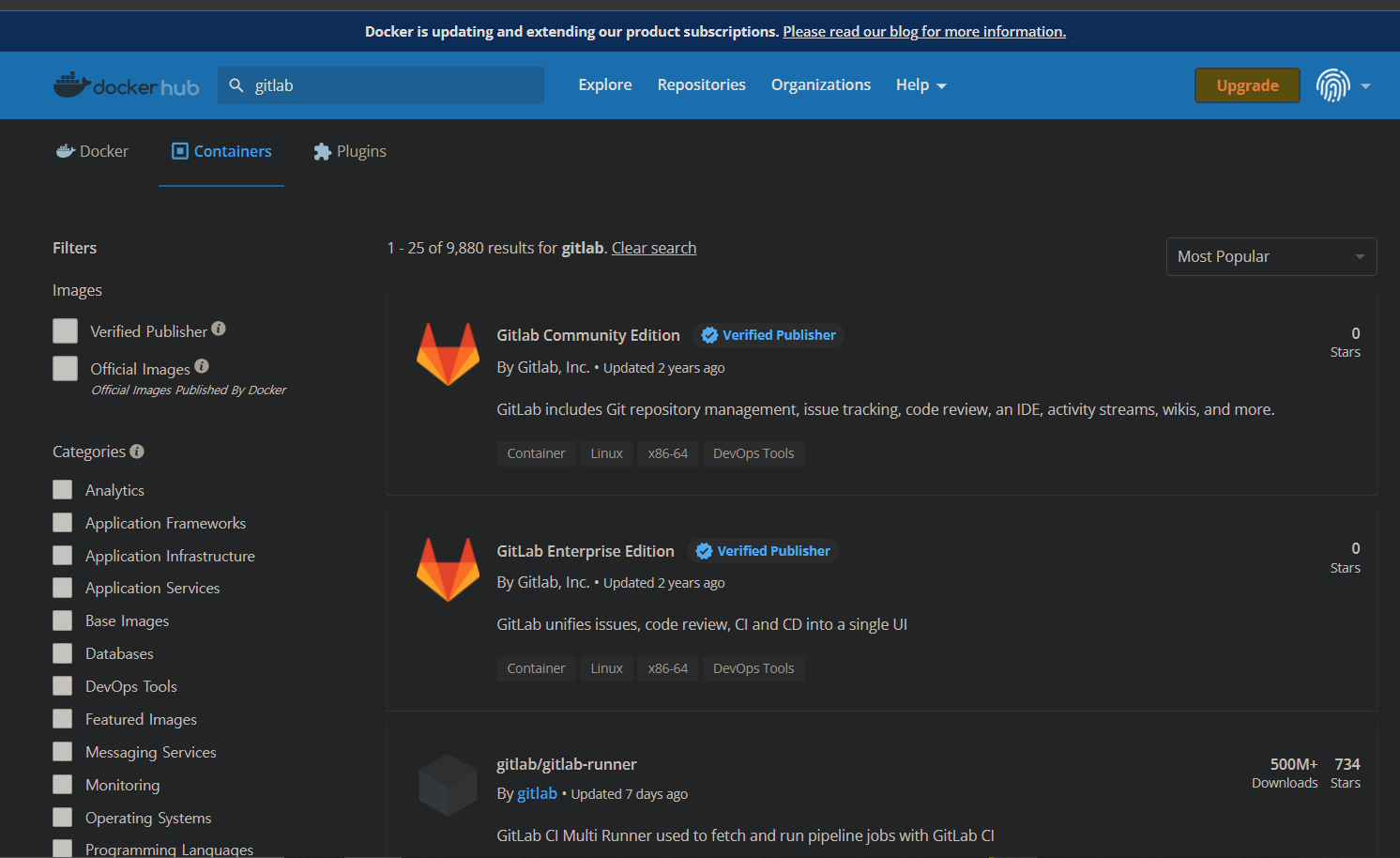This screenshot has height=858, width=1400.
Task: Click the Containers tab square icon
Action: (x=180, y=151)
